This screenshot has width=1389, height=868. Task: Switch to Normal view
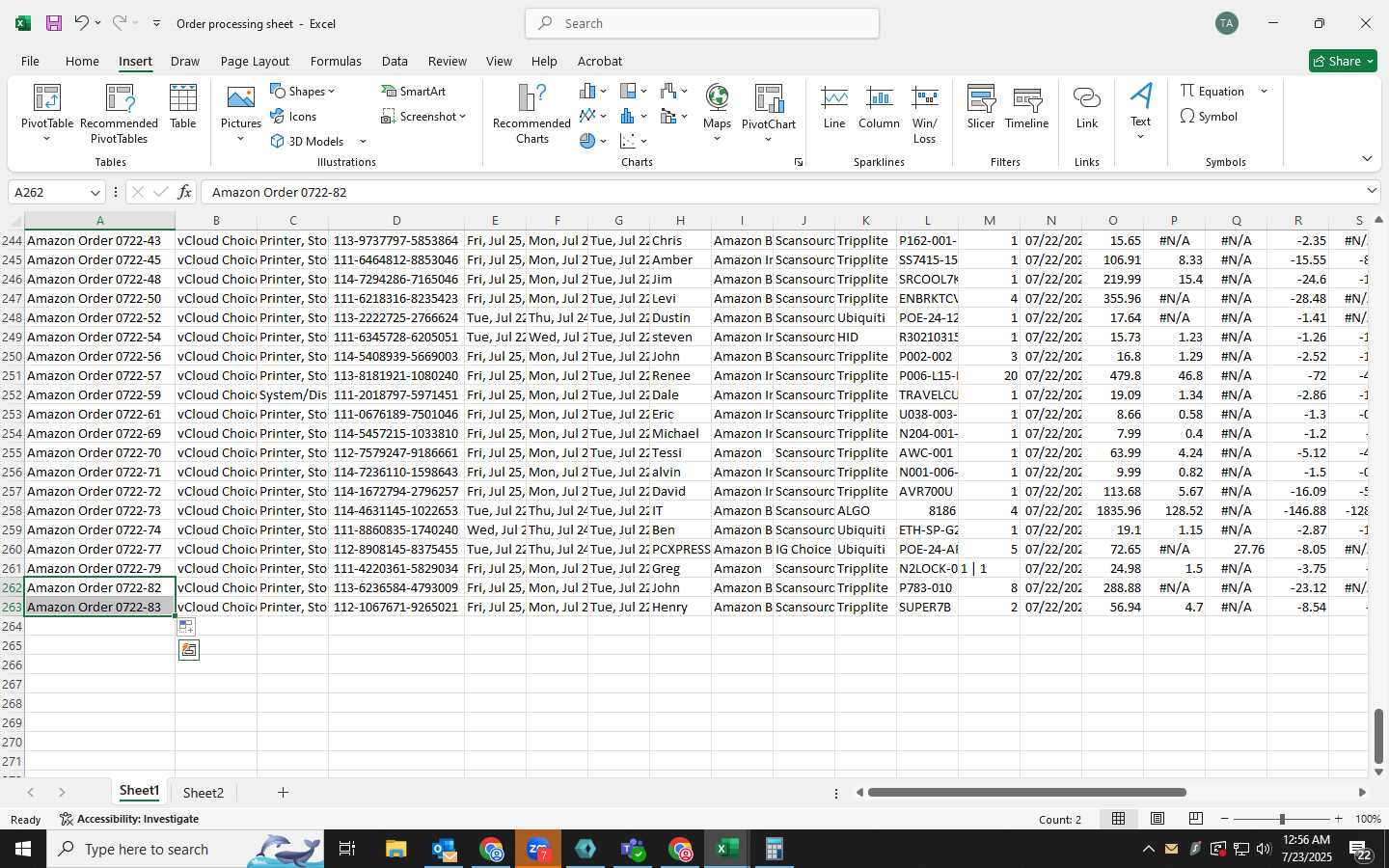pos(1118,819)
